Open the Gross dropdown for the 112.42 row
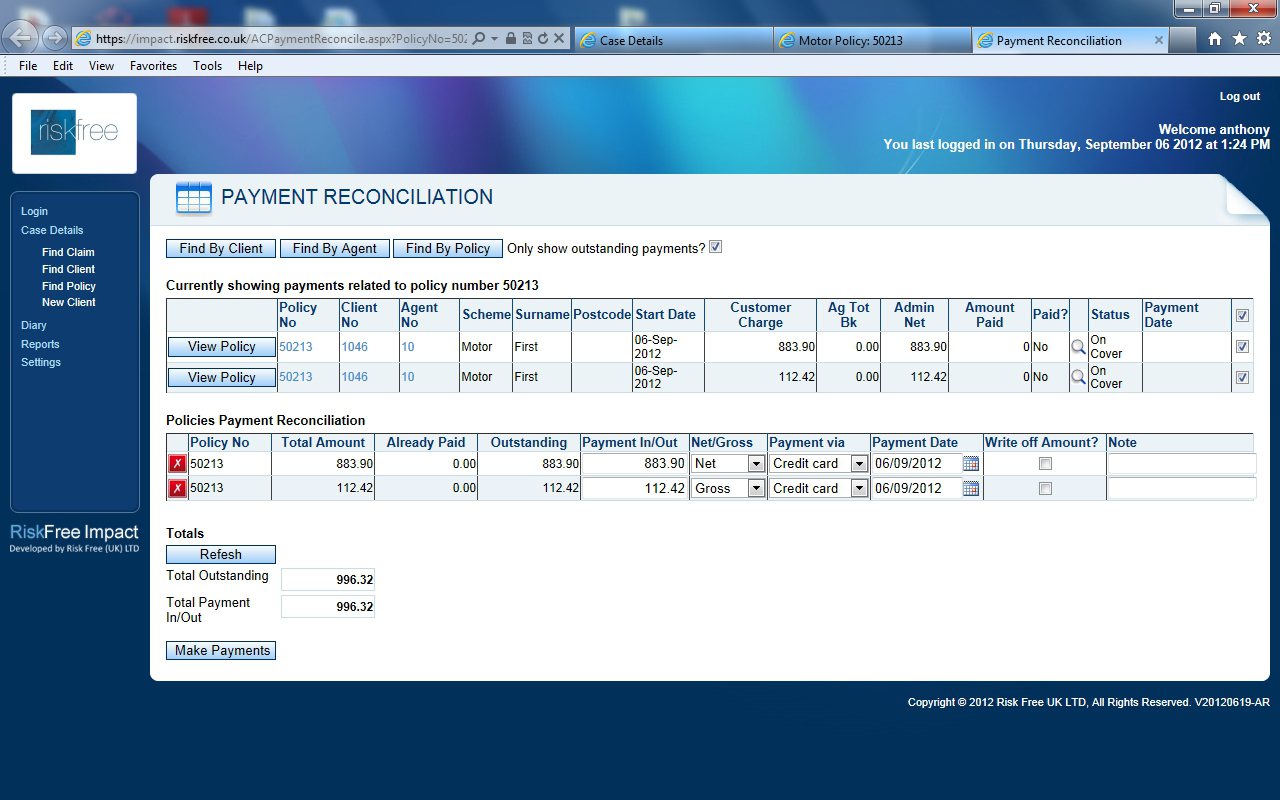 (728, 488)
